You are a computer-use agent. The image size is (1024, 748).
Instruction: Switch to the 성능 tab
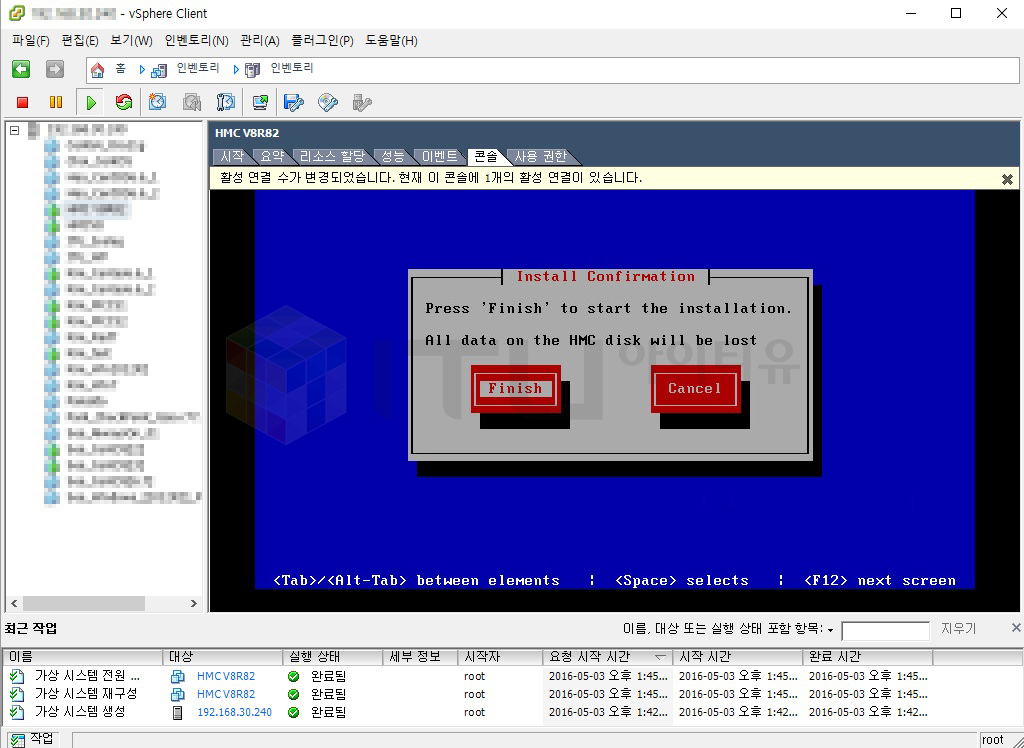[393, 157]
